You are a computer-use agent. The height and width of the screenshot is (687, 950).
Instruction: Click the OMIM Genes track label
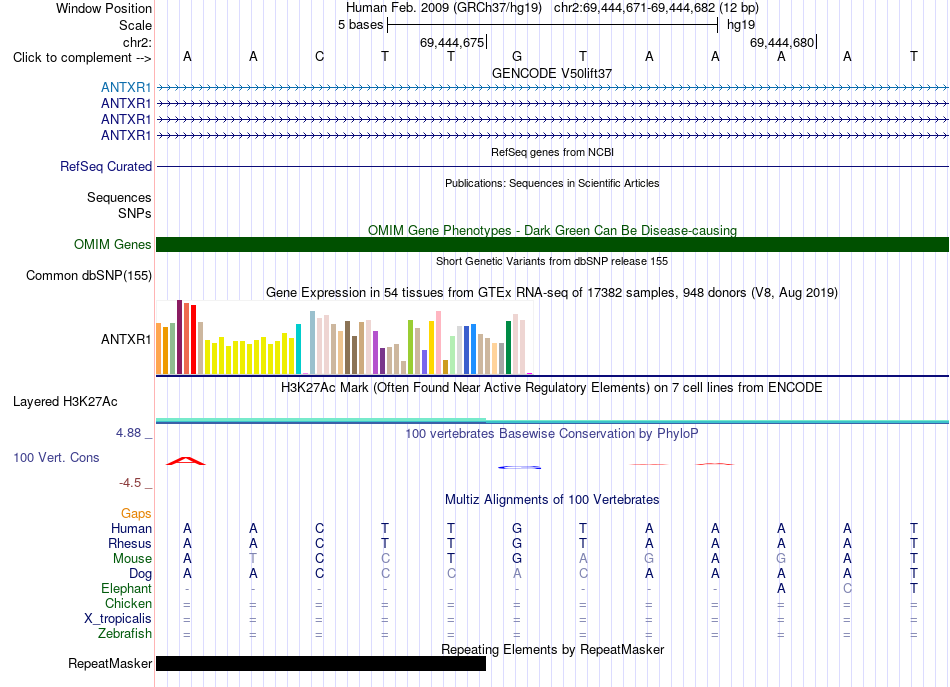113,244
